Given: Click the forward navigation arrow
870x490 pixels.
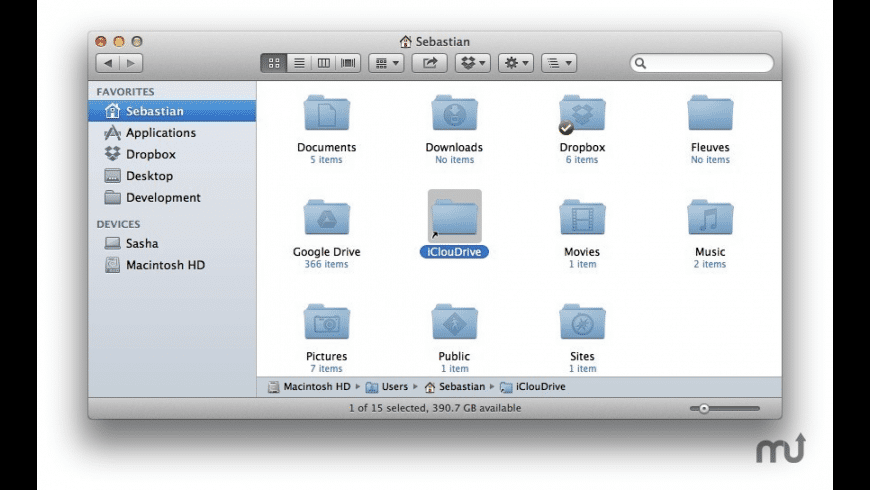Looking at the screenshot, I should (x=131, y=63).
